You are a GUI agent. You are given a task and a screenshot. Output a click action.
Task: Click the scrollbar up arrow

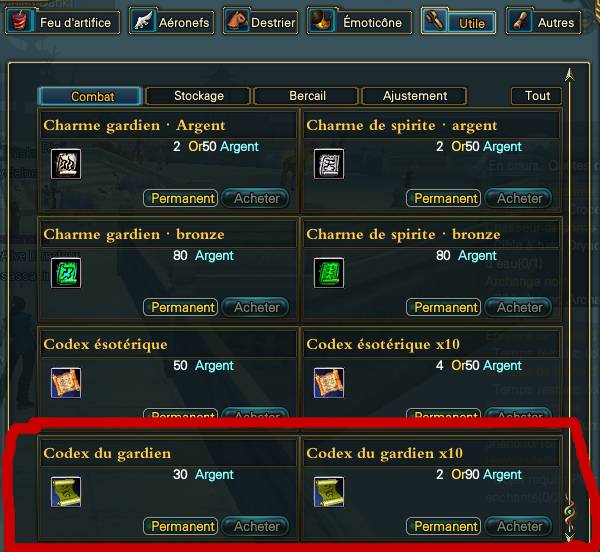[570, 74]
